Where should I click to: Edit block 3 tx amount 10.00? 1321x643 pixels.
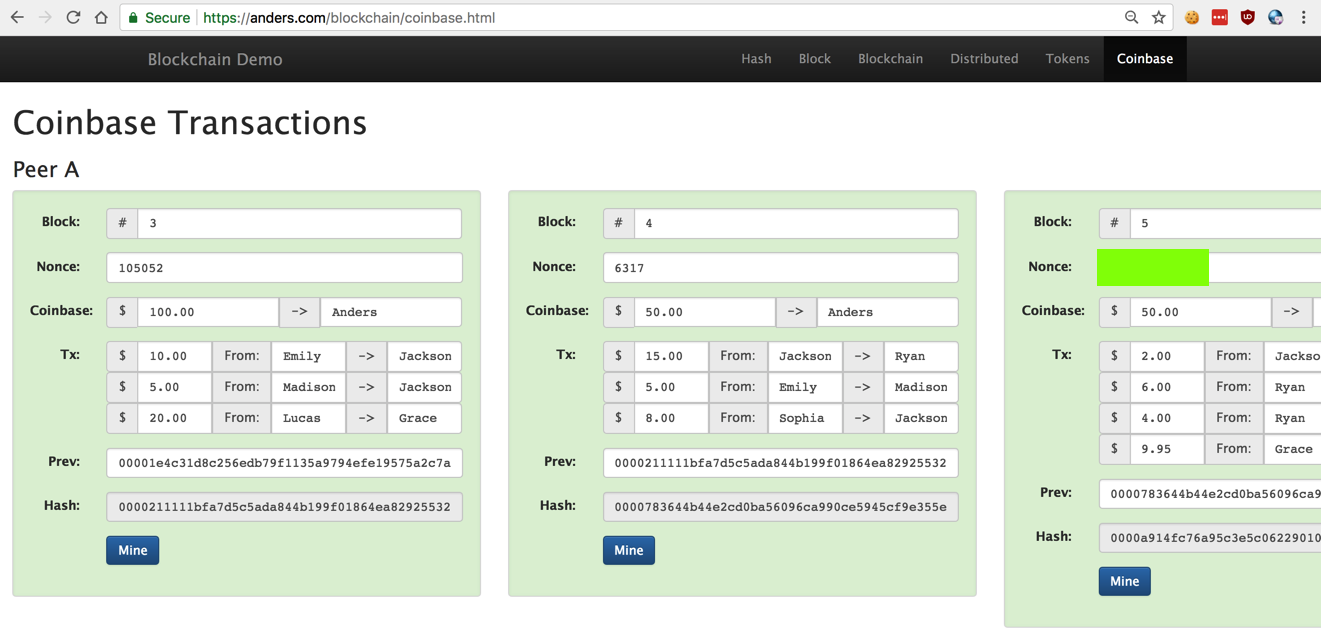[175, 356]
